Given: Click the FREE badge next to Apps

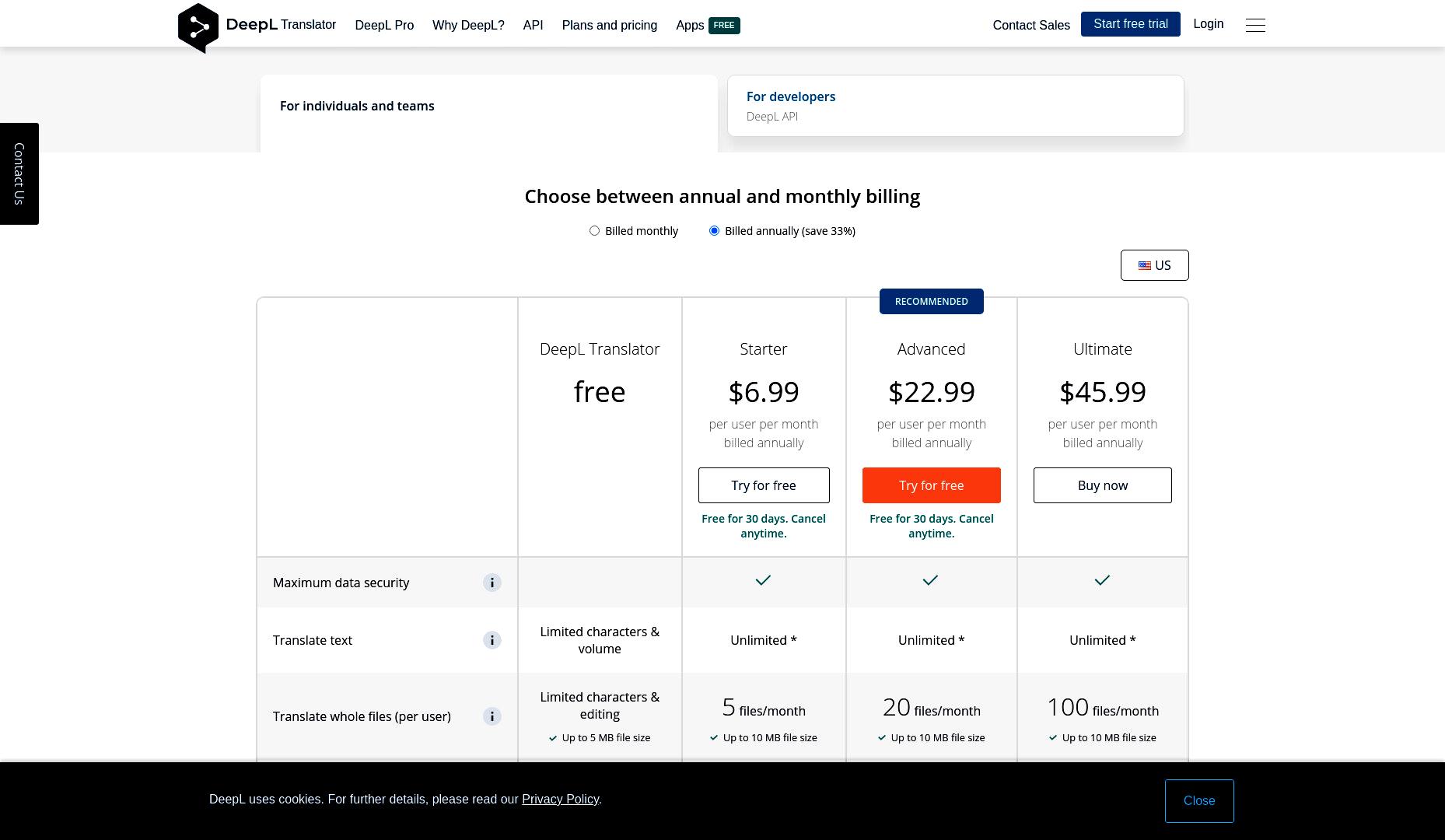Looking at the screenshot, I should (724, 26).
